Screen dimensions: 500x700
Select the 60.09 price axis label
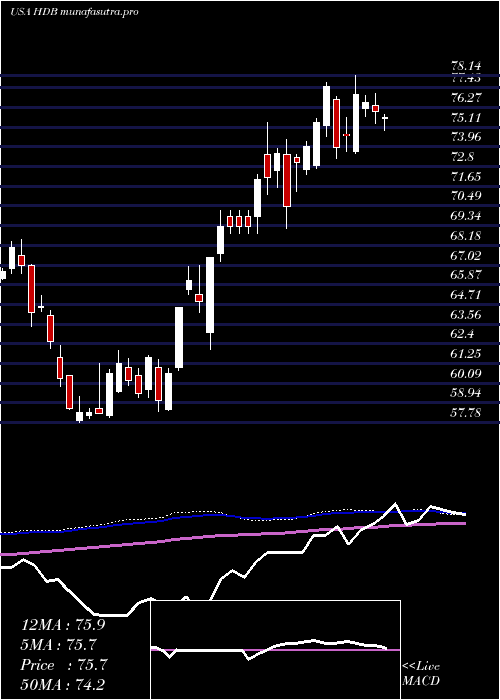click(467, 373)
